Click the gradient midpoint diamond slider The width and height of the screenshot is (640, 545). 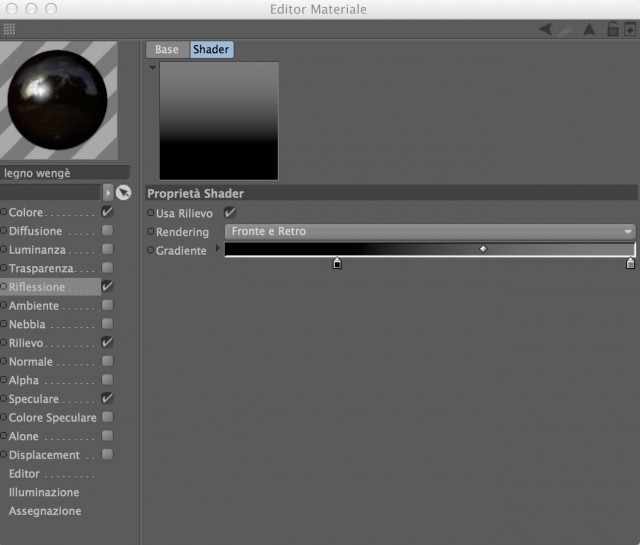tap(483, 249)
